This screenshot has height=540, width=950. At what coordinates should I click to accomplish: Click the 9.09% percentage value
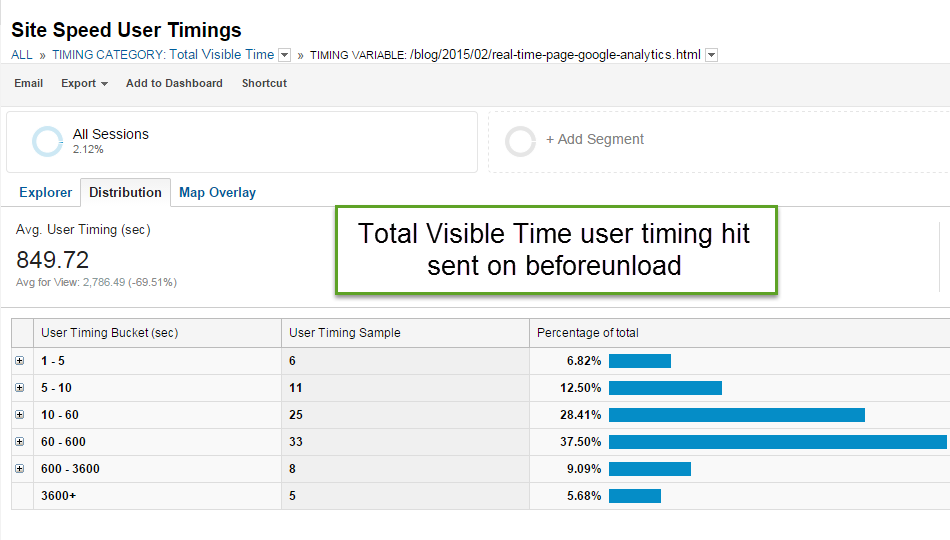[584, 468]
